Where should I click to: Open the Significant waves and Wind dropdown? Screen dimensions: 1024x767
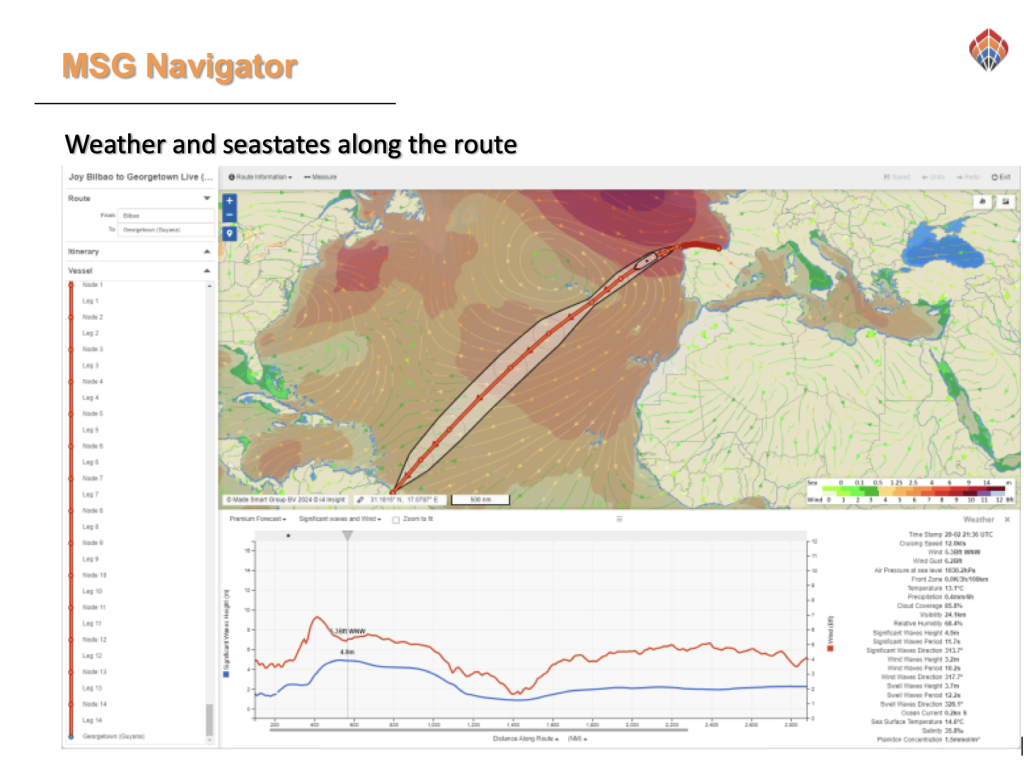pyautogui.click(x=340, y=519)
